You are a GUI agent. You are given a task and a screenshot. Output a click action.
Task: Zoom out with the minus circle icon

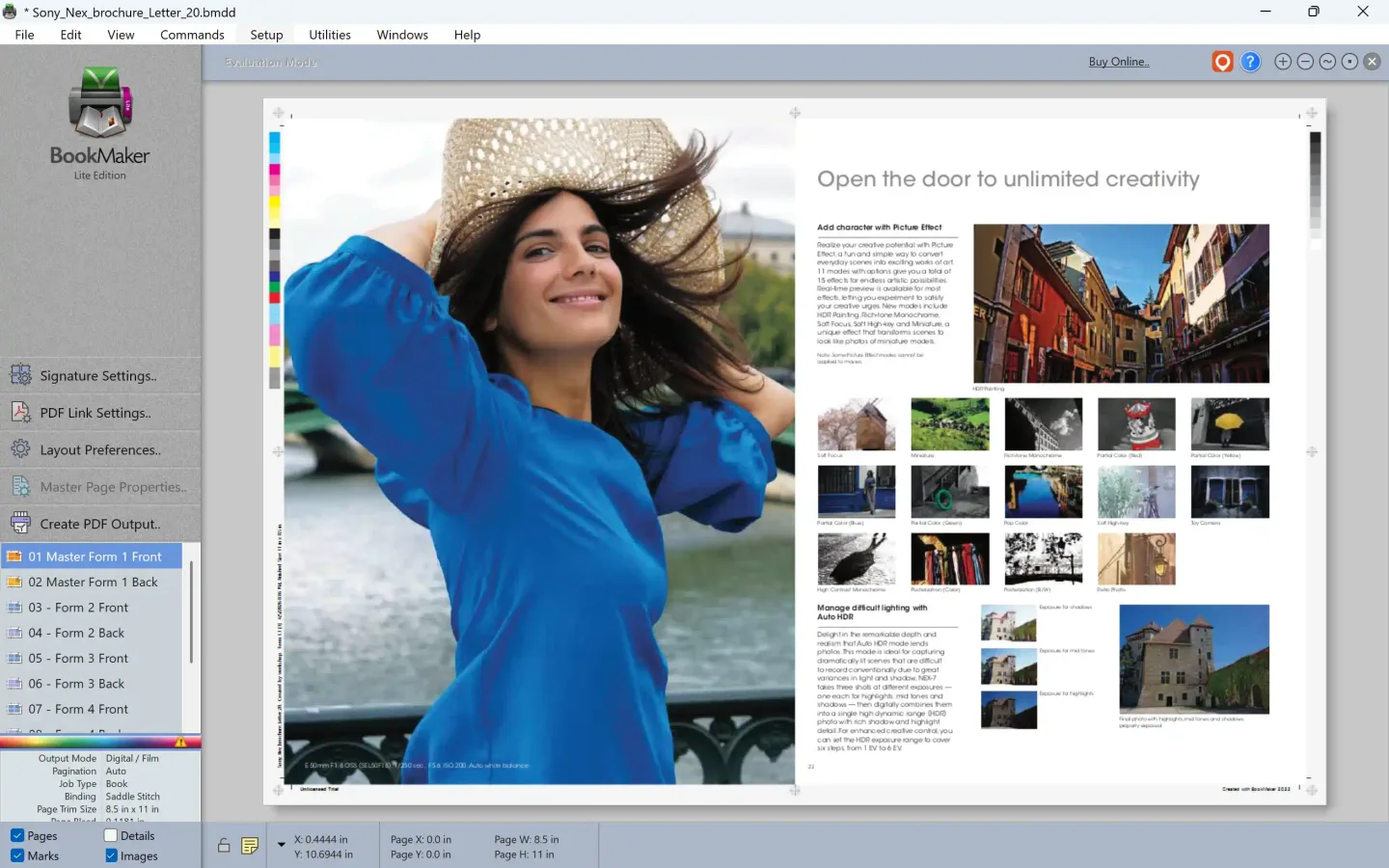coord(1305,62)
